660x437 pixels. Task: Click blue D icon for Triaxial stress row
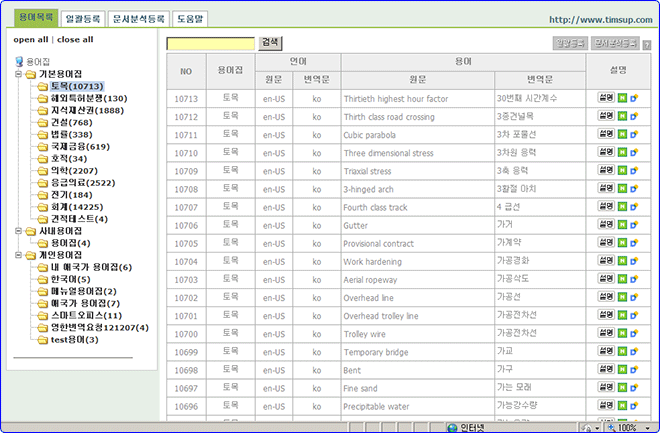(633, 171)
